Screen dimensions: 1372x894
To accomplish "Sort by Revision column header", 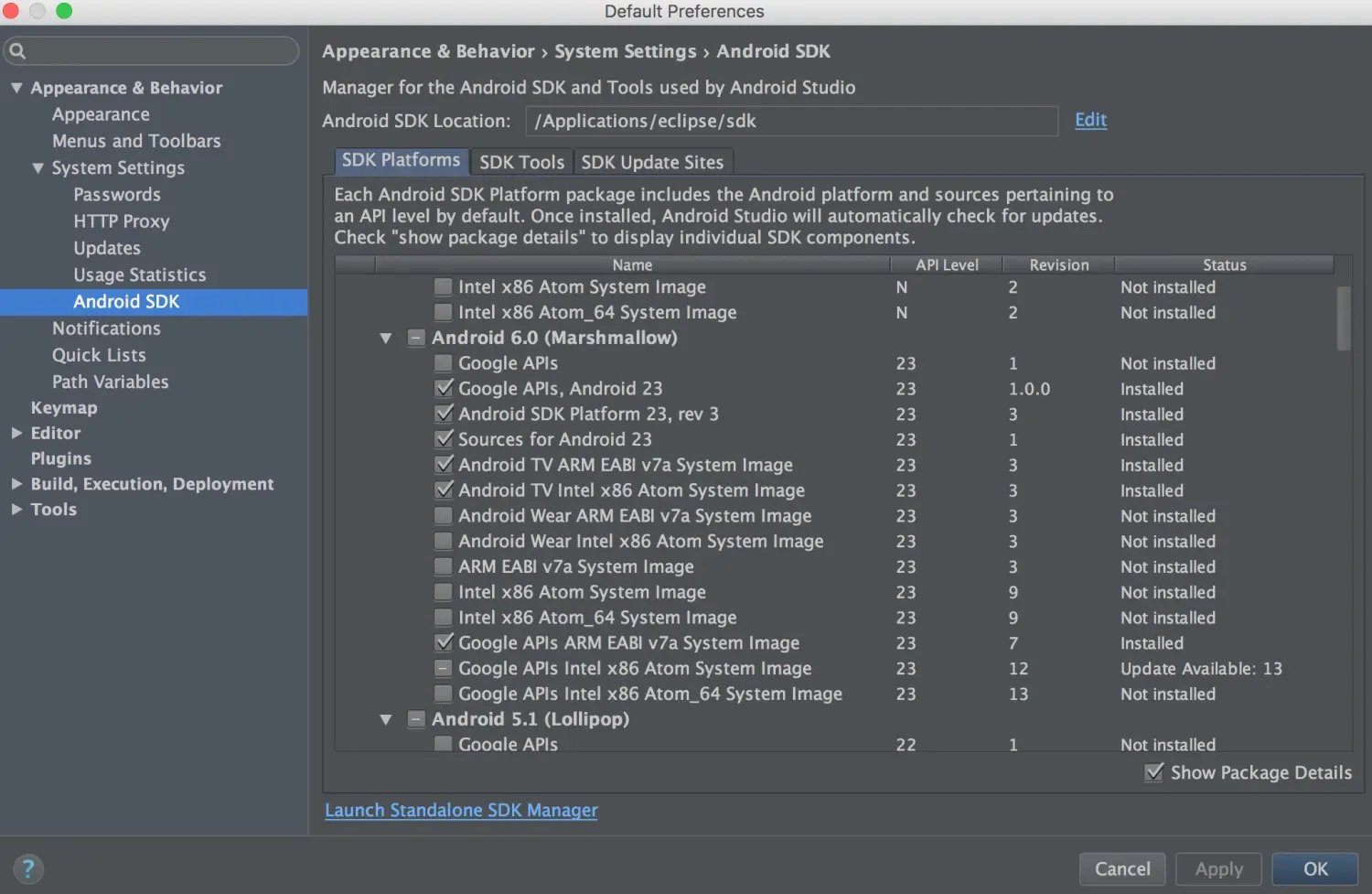I will pos(1059,264).
